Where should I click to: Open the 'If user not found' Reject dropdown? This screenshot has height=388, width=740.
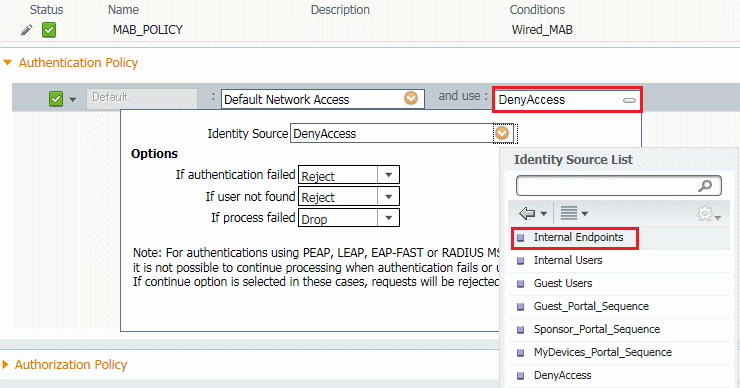tap(388, 196)
